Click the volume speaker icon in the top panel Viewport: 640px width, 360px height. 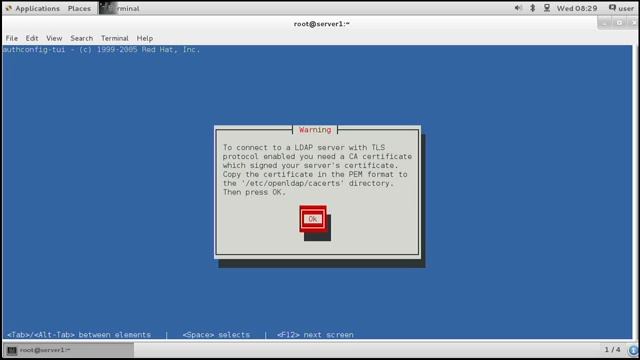point(518,8)
